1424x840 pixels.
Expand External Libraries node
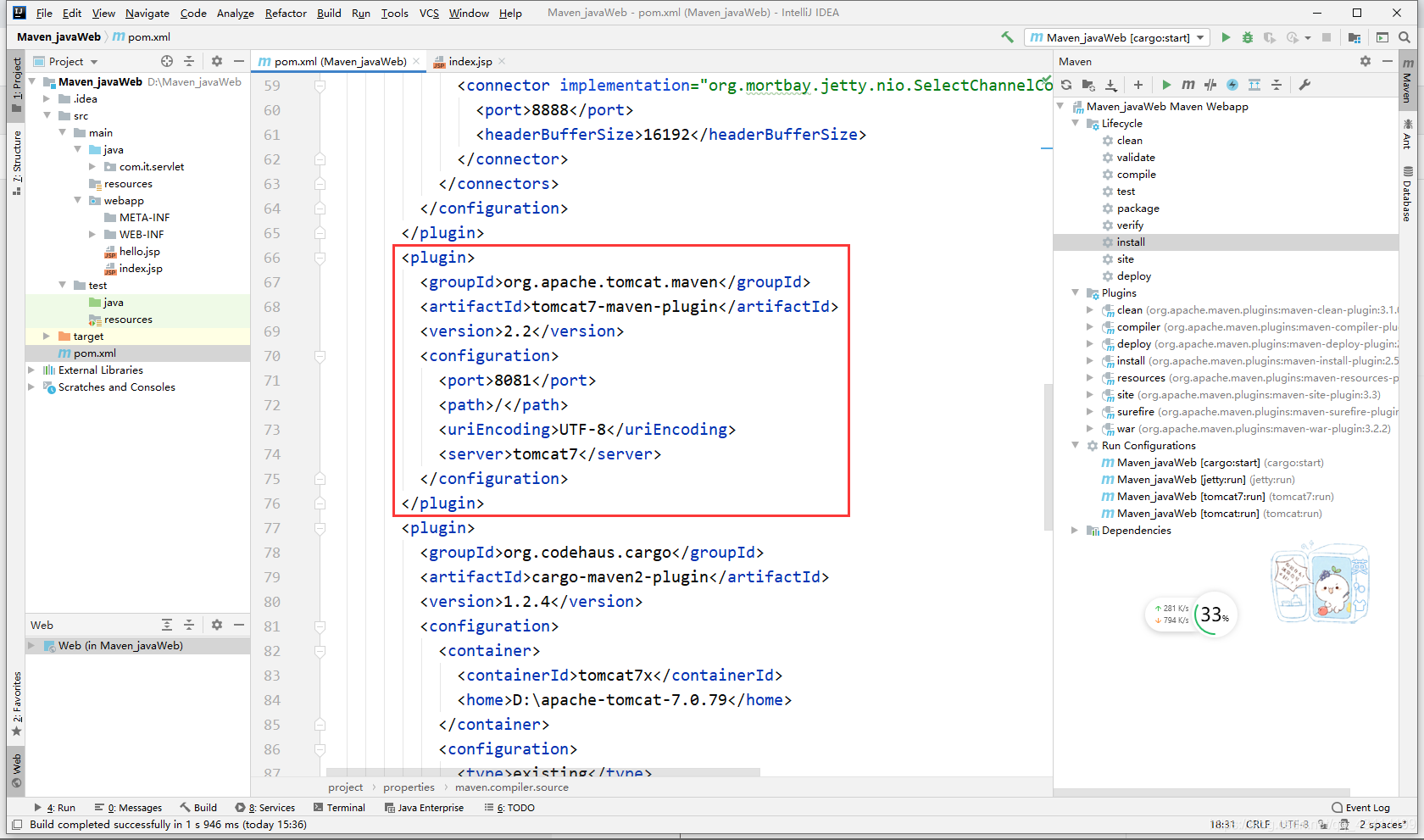point(31,370)
